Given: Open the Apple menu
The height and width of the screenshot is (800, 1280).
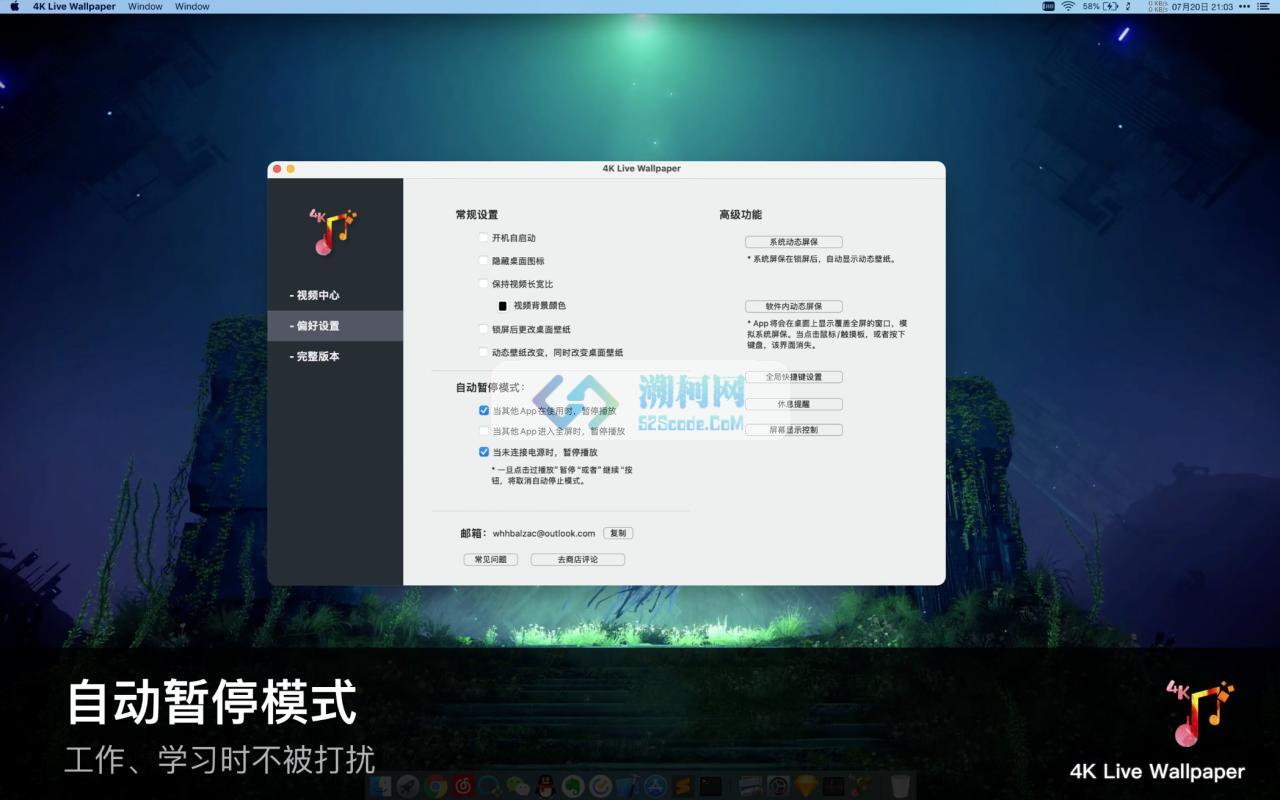Looking at the screenshot, I should tap(14, 6).
